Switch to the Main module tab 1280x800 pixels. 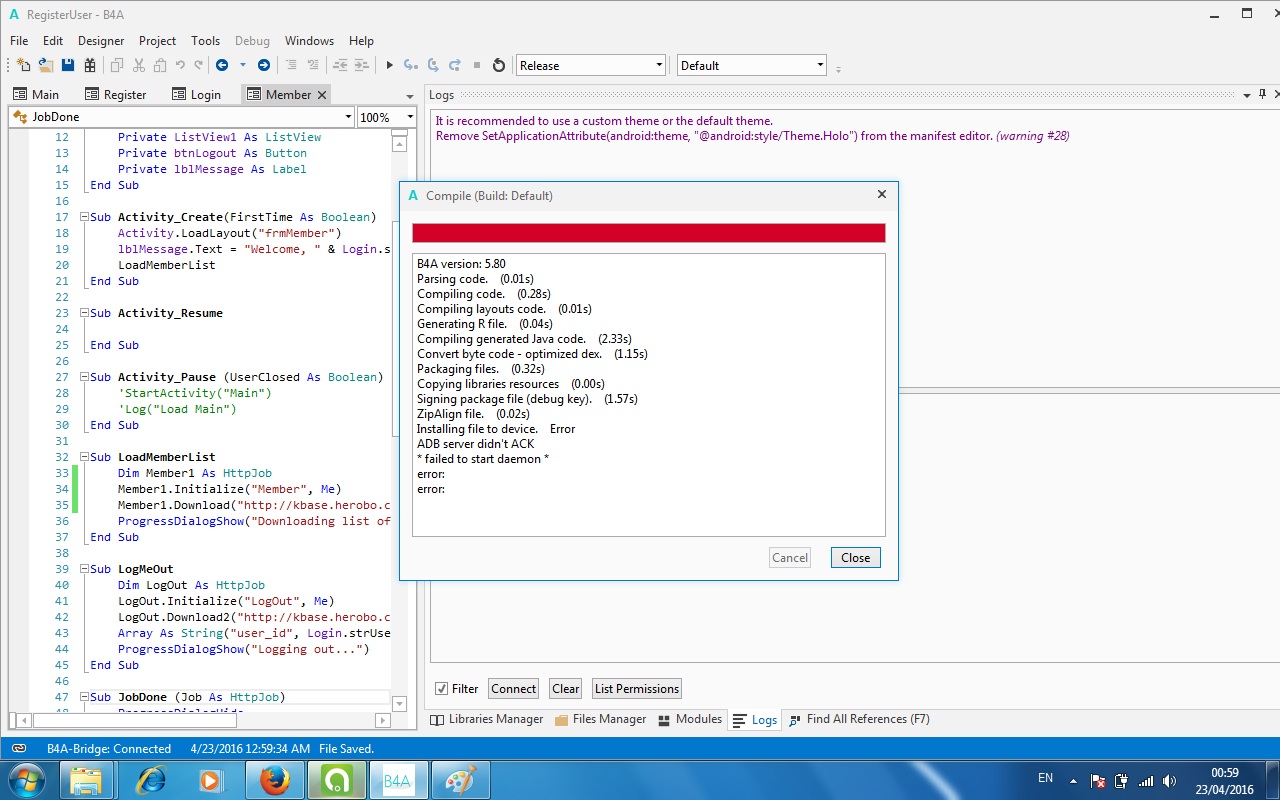[x=36, y=94]
